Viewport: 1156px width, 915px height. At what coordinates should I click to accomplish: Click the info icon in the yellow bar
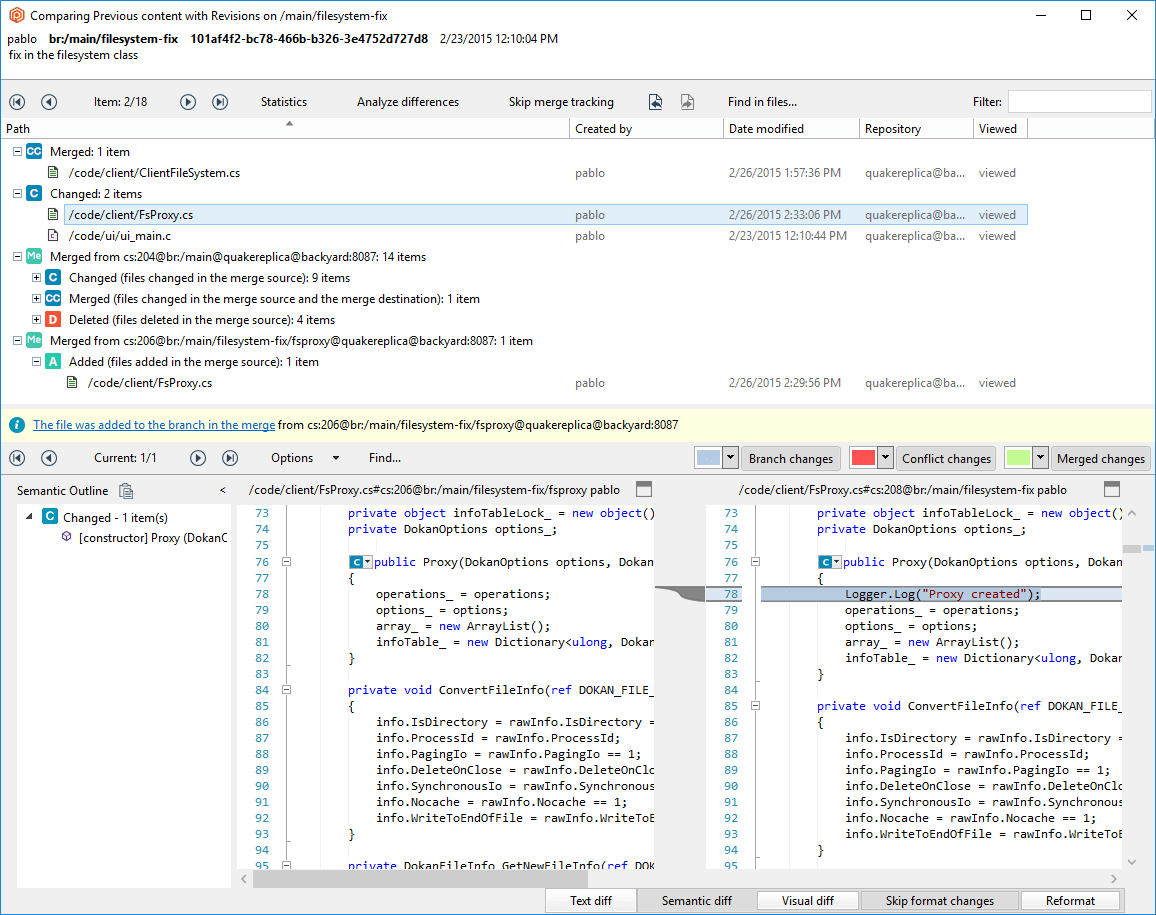click(x=17, y=425)
